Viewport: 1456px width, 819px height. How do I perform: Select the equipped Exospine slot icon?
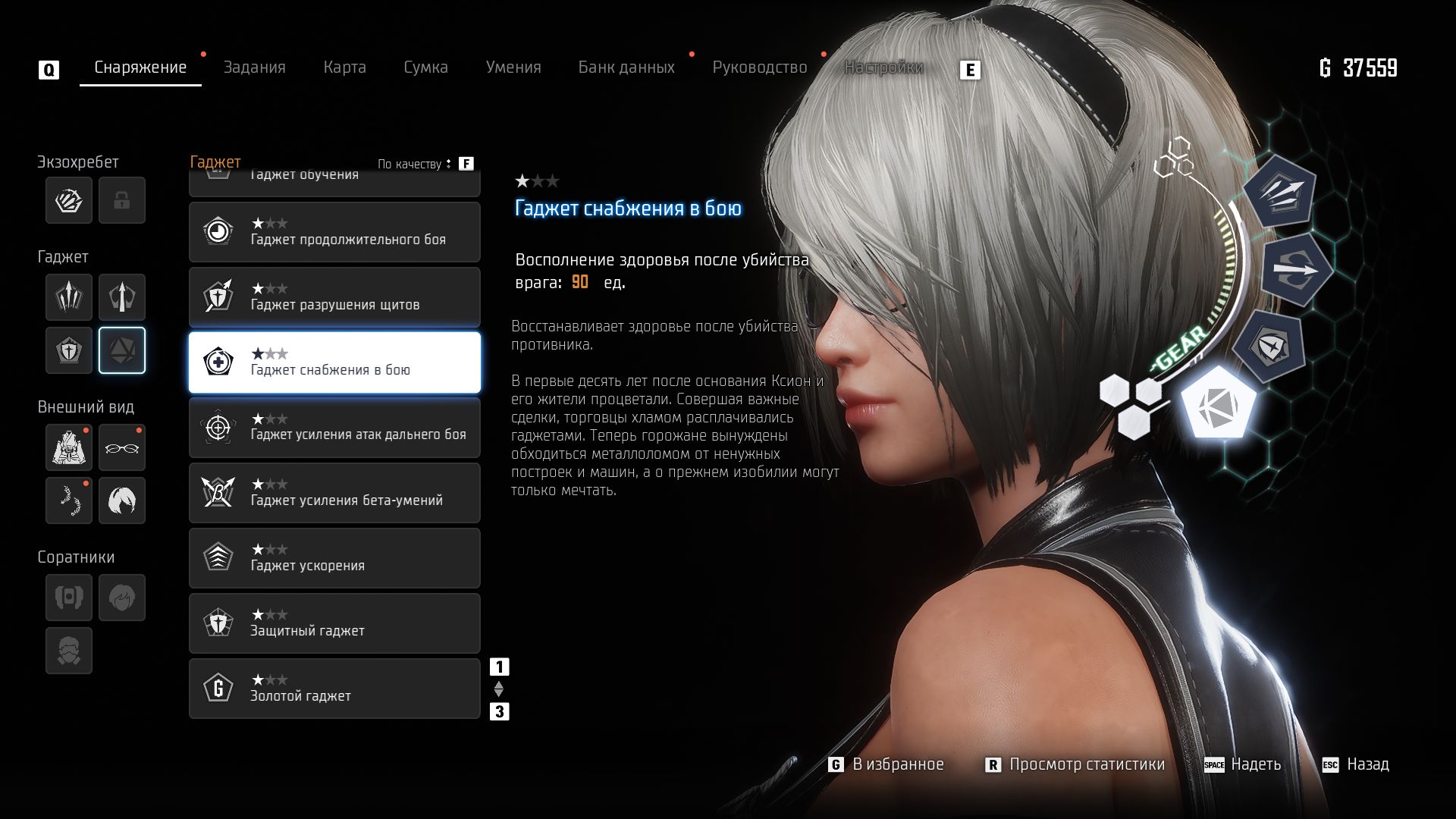click(x=69, y=200)
